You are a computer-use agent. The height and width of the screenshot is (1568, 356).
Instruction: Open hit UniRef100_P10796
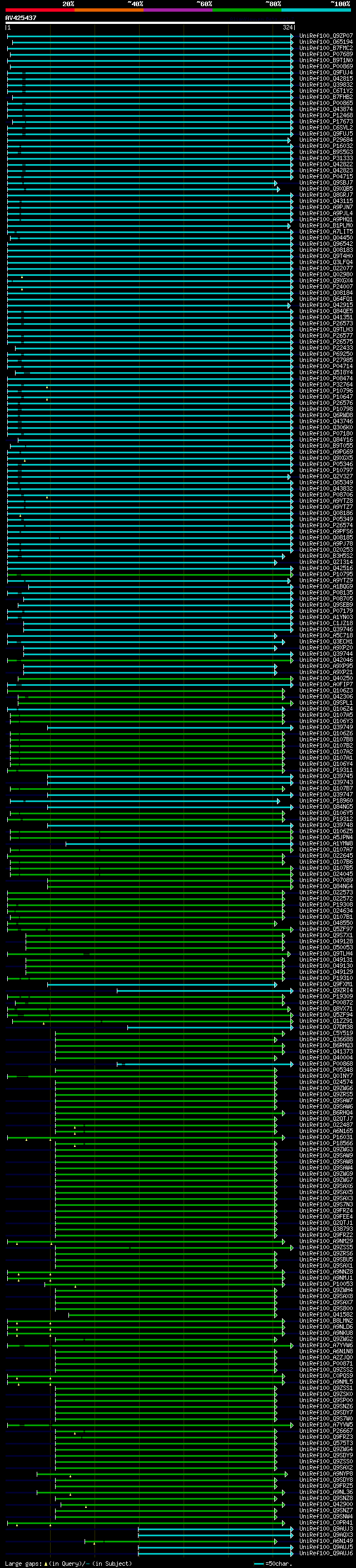pyautogui.click(x=326, y=391)
